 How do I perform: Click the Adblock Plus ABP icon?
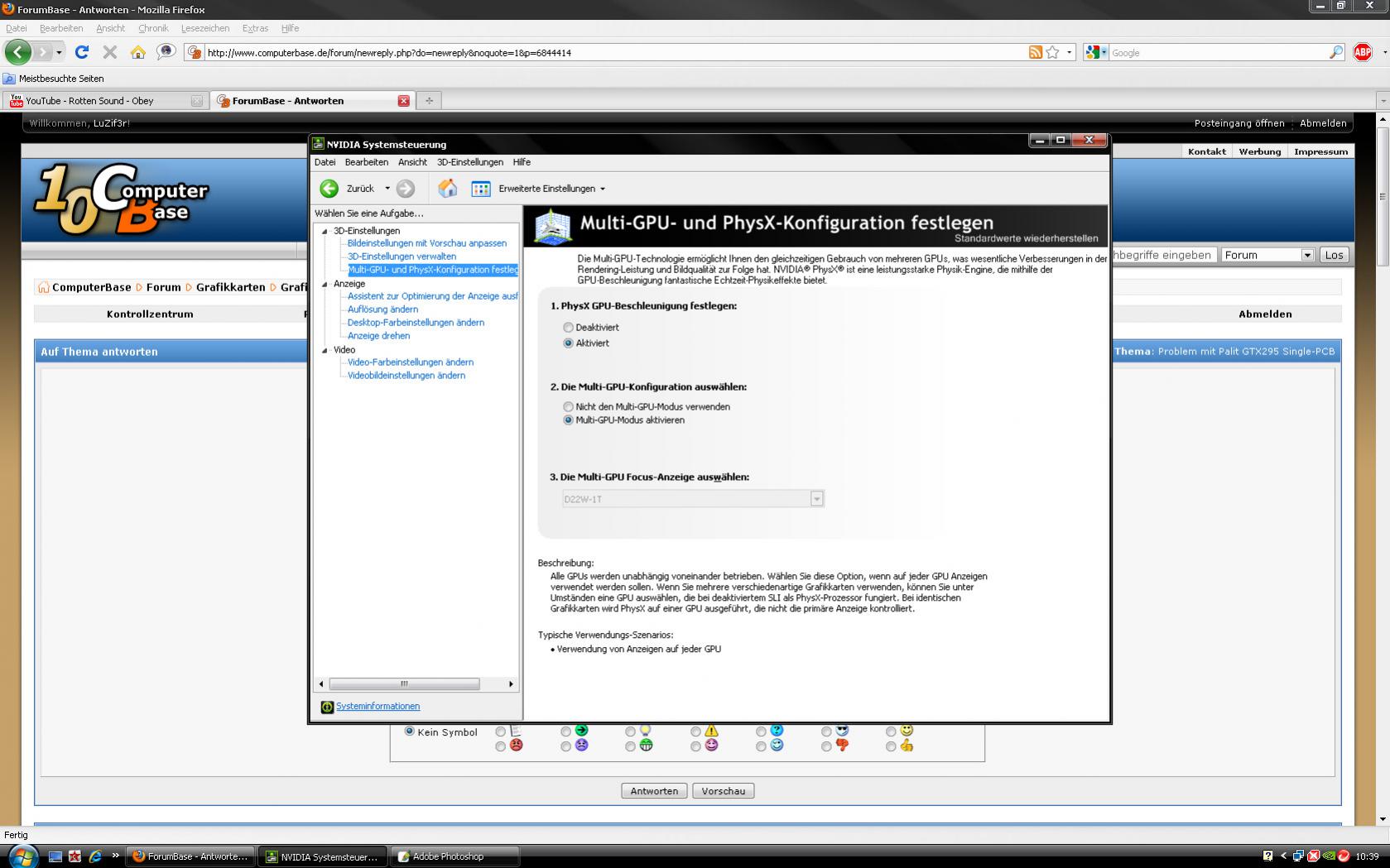[1363, 52]
